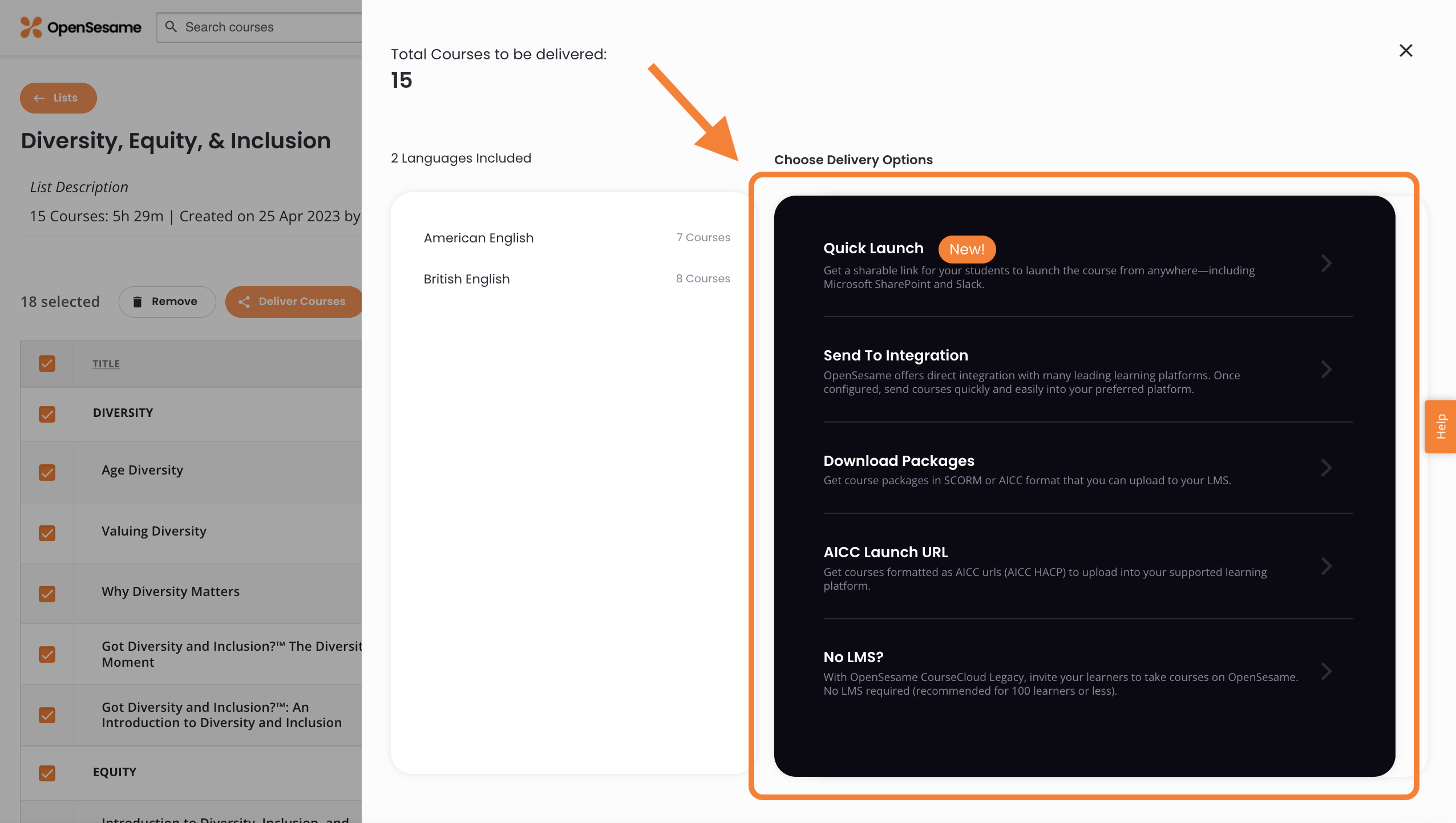Click the American English language row
Image resolution: width=1456 pixels, height=823 pixels.
click(x=577, y=238)
